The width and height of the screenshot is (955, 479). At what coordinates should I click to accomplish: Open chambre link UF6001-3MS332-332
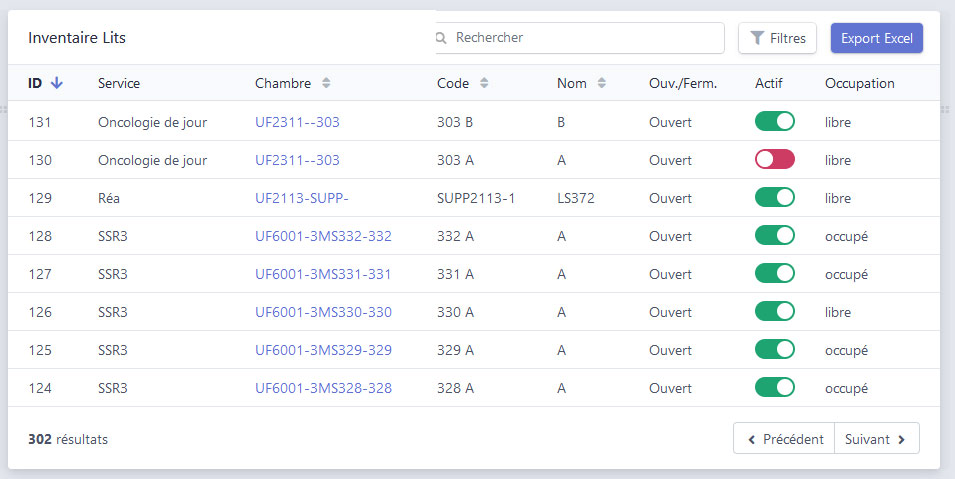coord(323,236)
